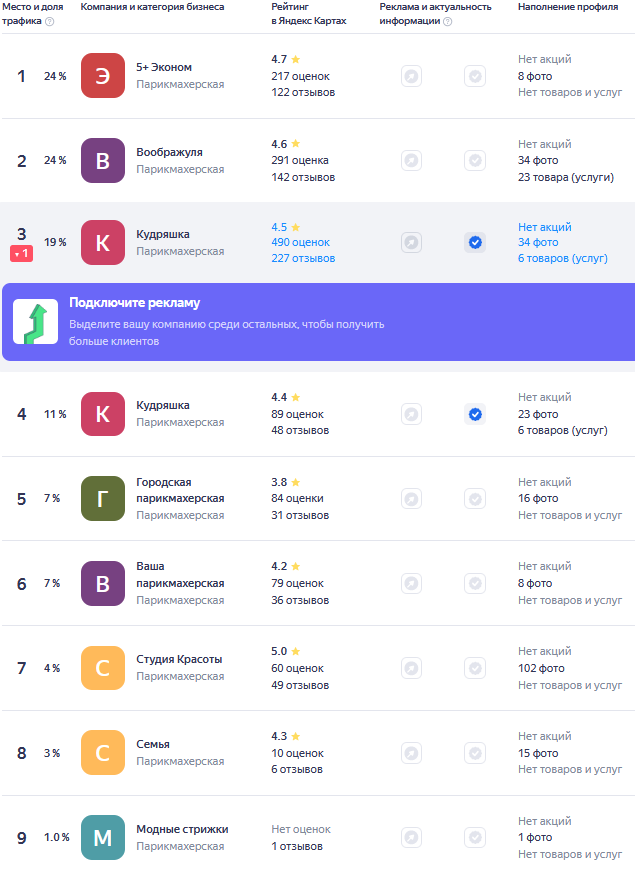Click the advertising icon in Ваша парикмахерская row
The height and width of the screenshot is (870, 635).
[411, 583]
